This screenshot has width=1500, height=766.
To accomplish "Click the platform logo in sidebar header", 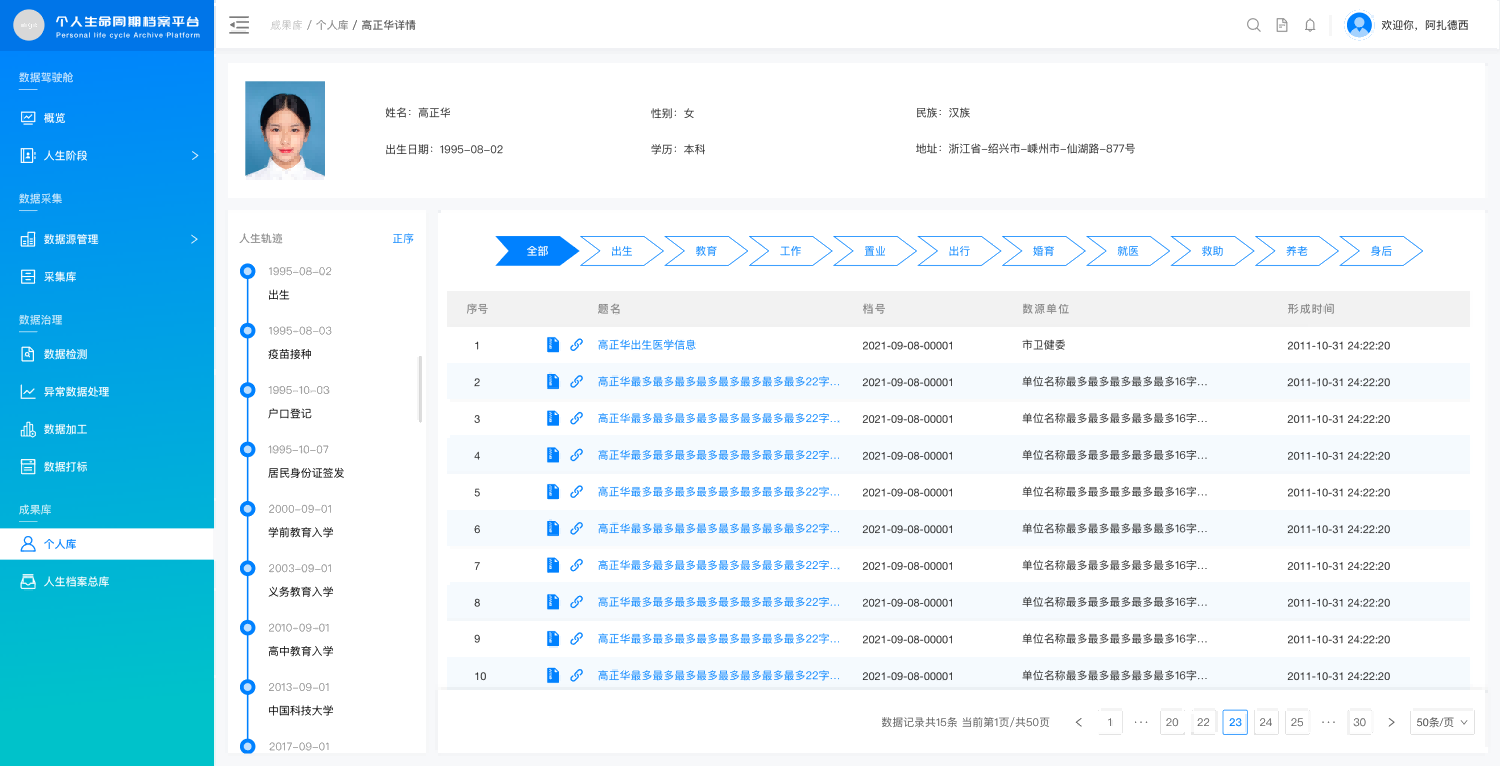I will click(29, 25).
